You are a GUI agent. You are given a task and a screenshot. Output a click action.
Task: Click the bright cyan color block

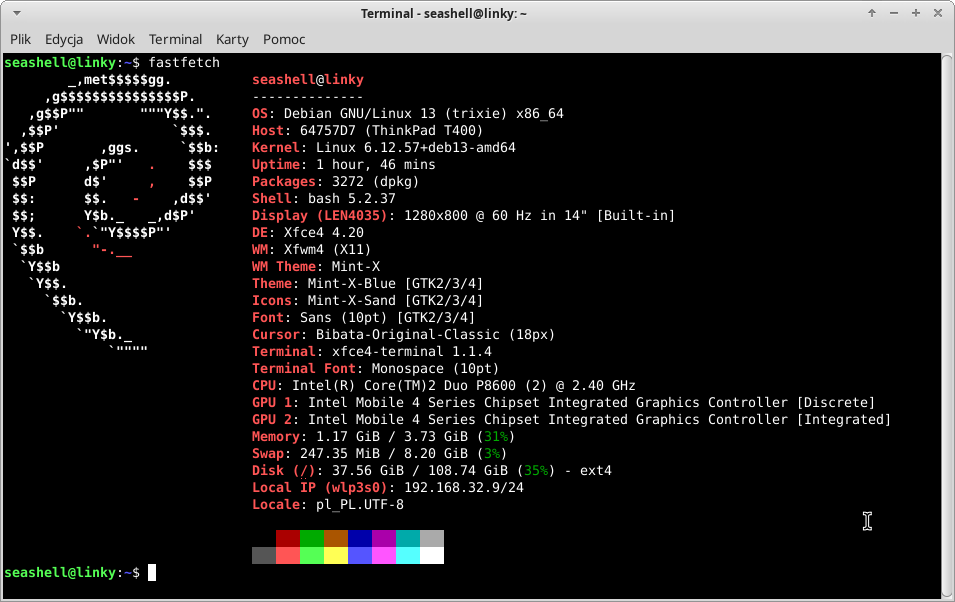[x=408, y=555]
